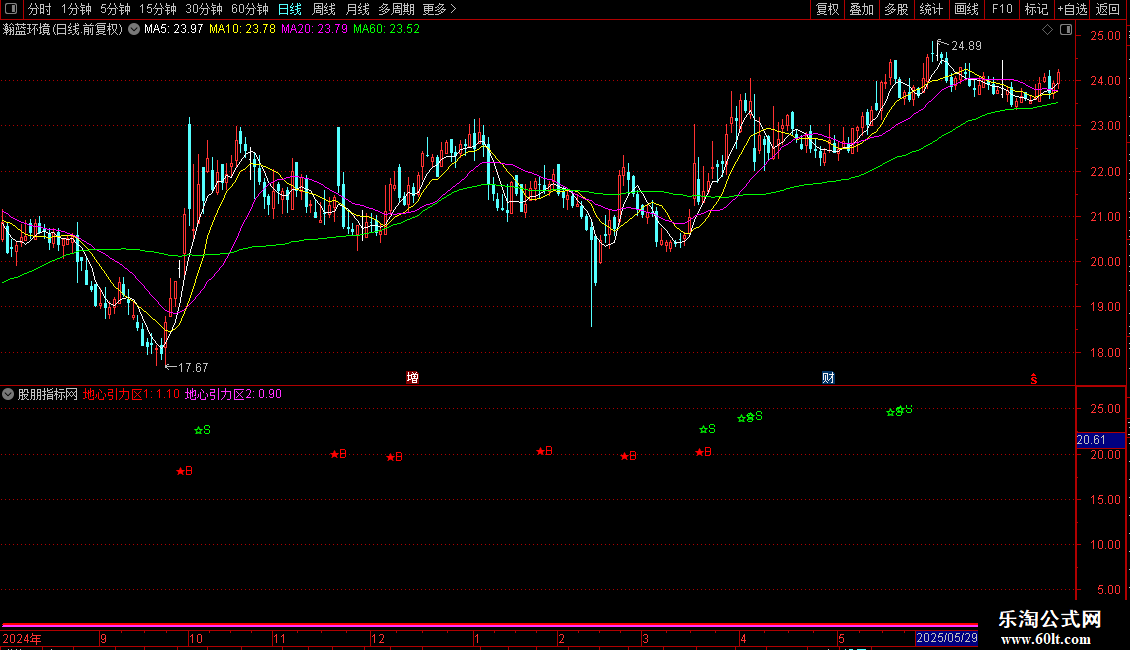The height and width of the screenshot is (650, 1130).
Task: Select the 日线 daily period
Action: click(290, 9)
